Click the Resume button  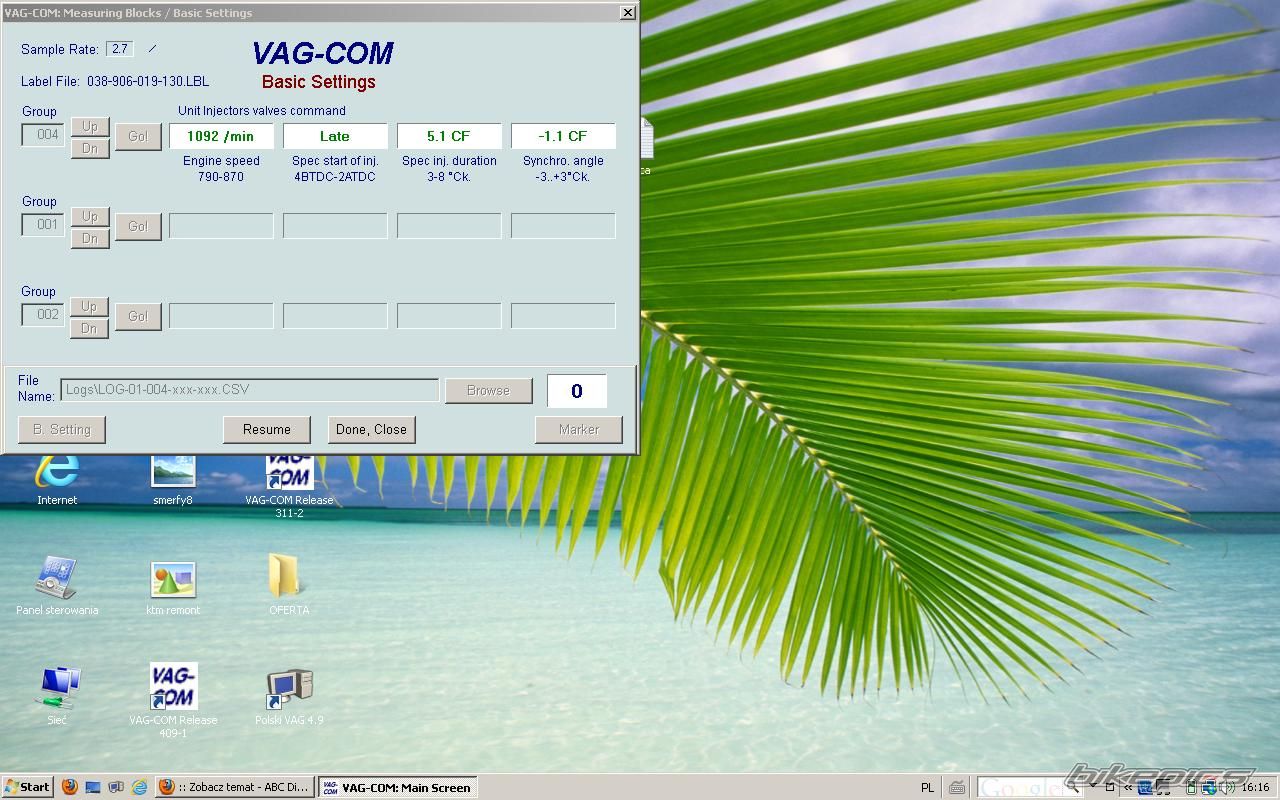(267, 429)
